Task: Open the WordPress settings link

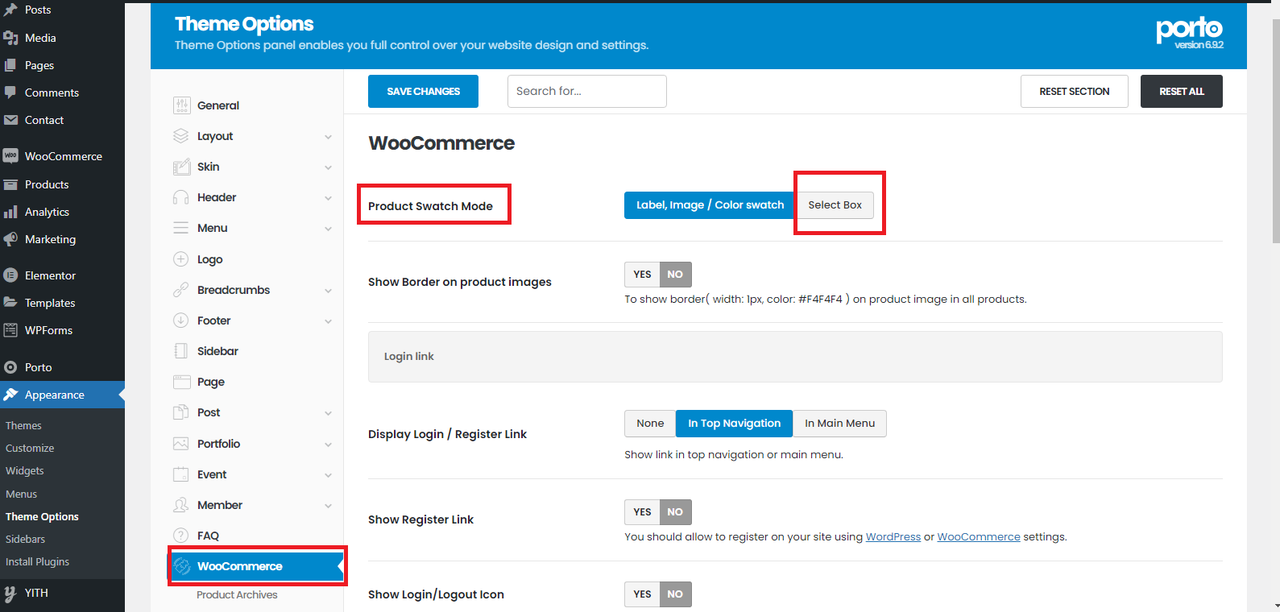Action: 893,537
